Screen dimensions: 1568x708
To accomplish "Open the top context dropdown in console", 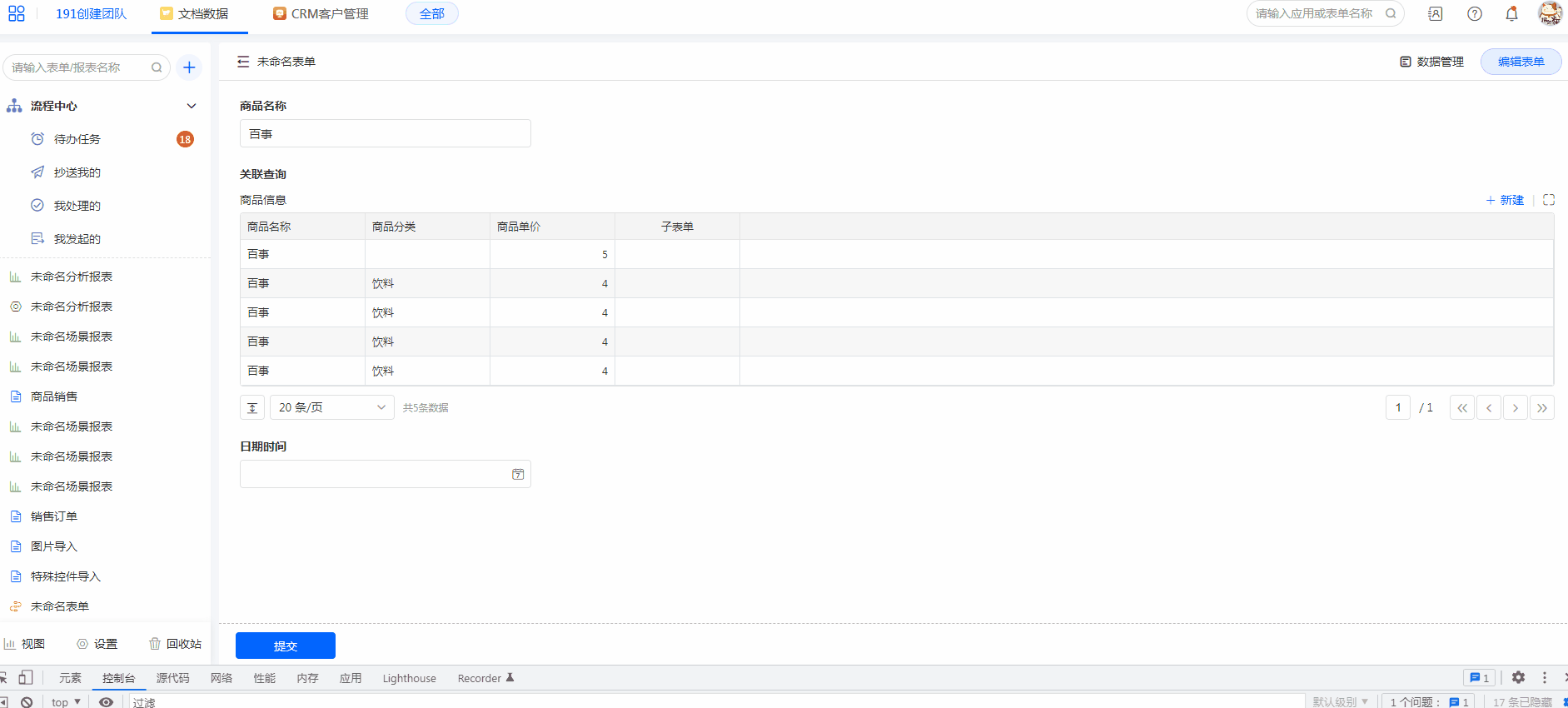I will click(66, 702).
